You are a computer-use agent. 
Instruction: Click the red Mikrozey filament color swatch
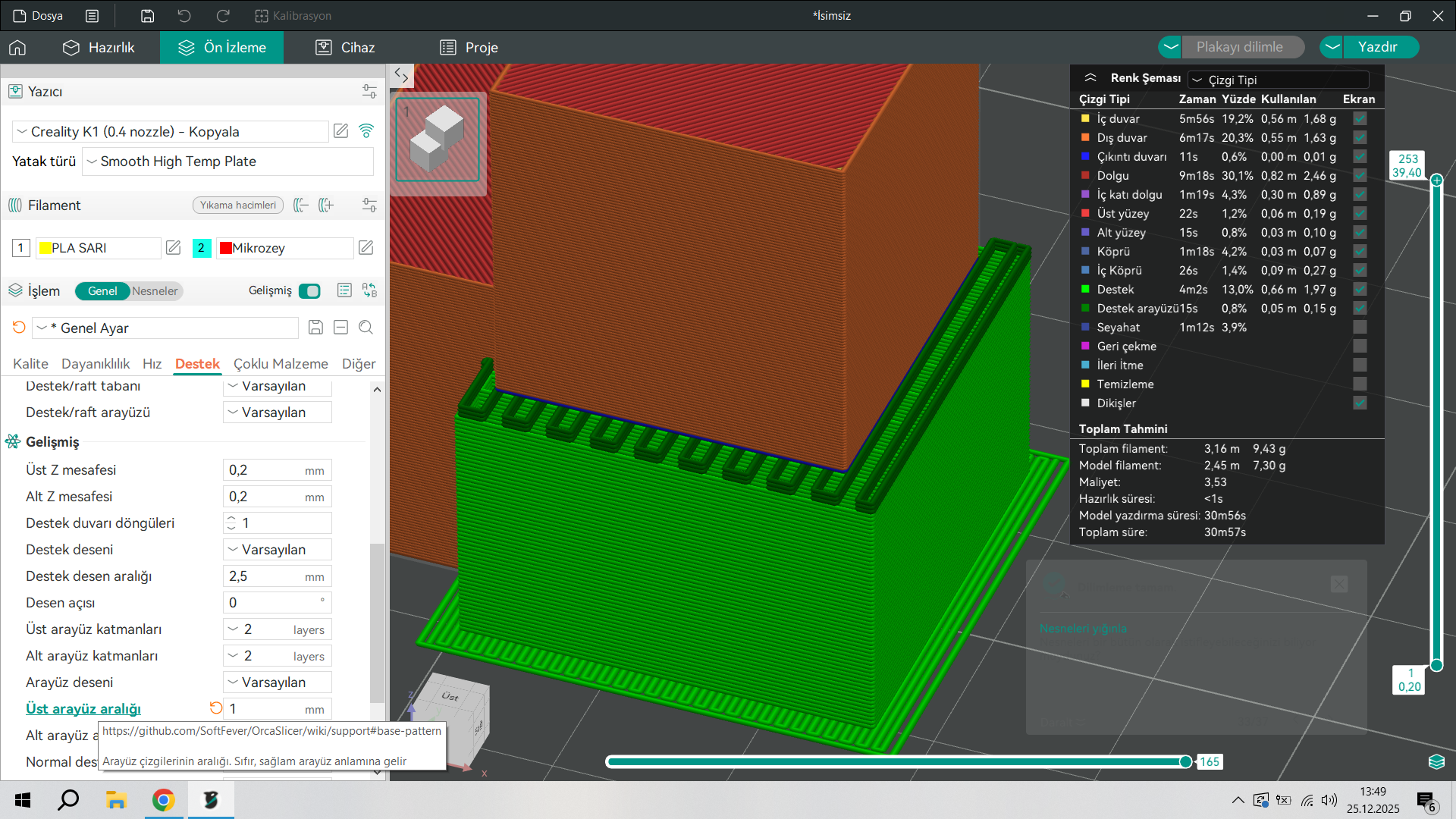(x=225, y=248)
